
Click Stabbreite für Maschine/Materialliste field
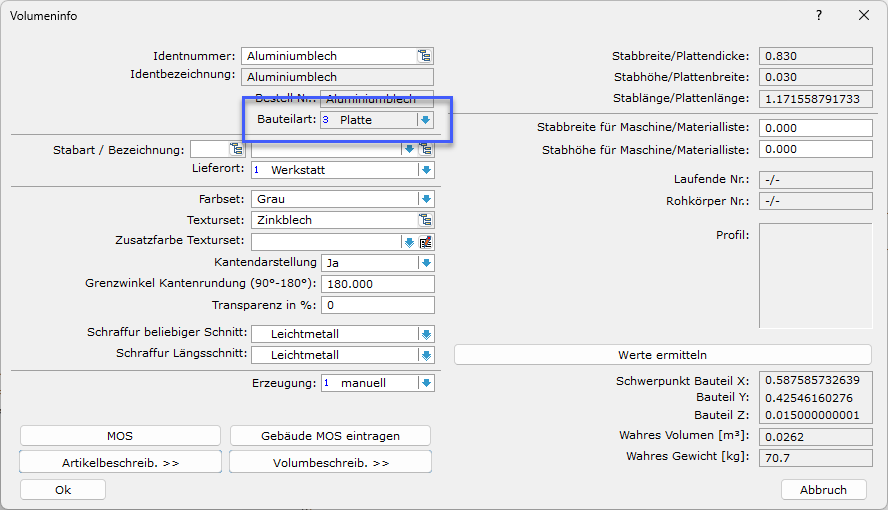click(815, 128)
